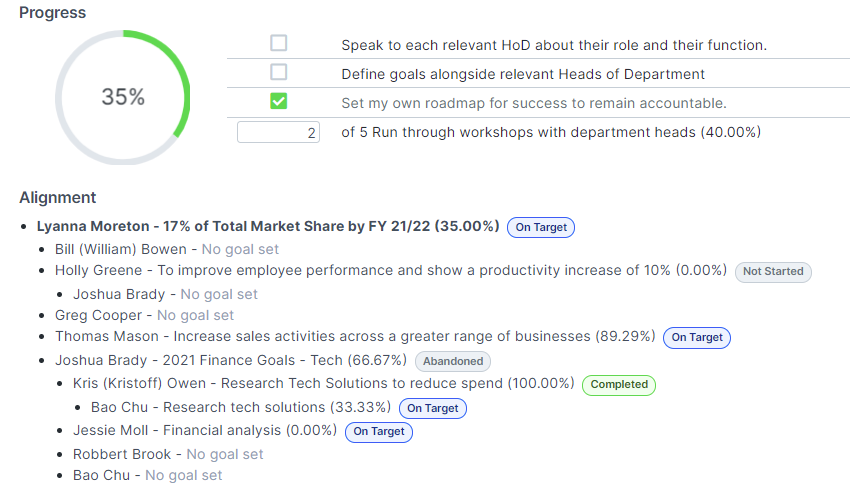
Task: Tick the 'Define goals alongside relevant Heads' checkbox
Action: [279, 73]
